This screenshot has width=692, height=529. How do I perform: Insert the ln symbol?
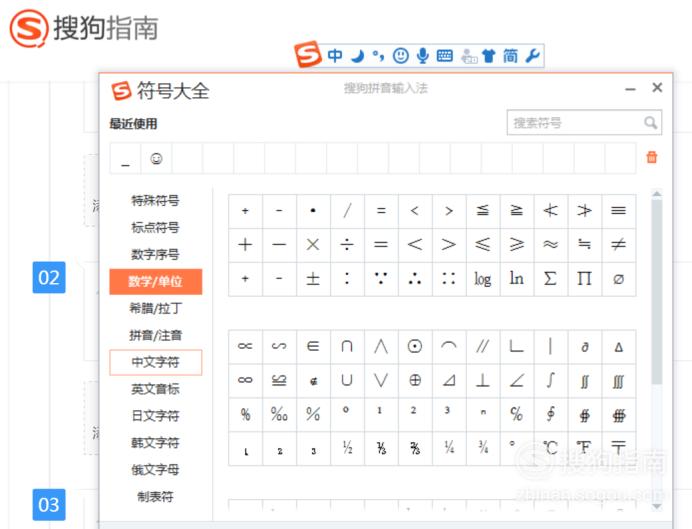point(516,278)
